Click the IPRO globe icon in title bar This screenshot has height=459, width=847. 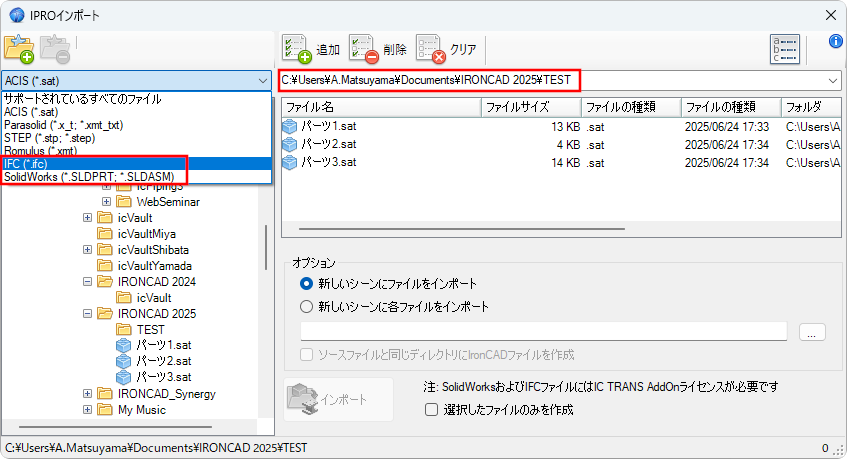(17, 15)
